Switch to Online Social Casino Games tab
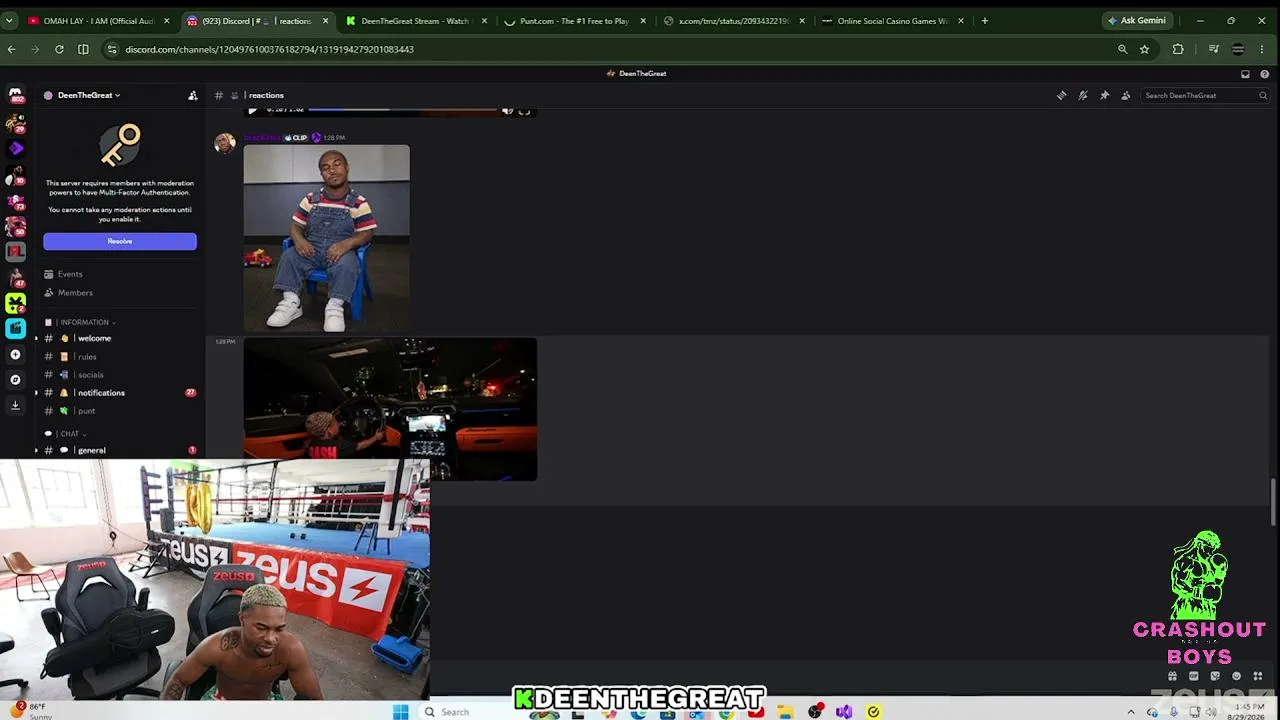This screenshot has width=1280, height=720. (894, 21)
